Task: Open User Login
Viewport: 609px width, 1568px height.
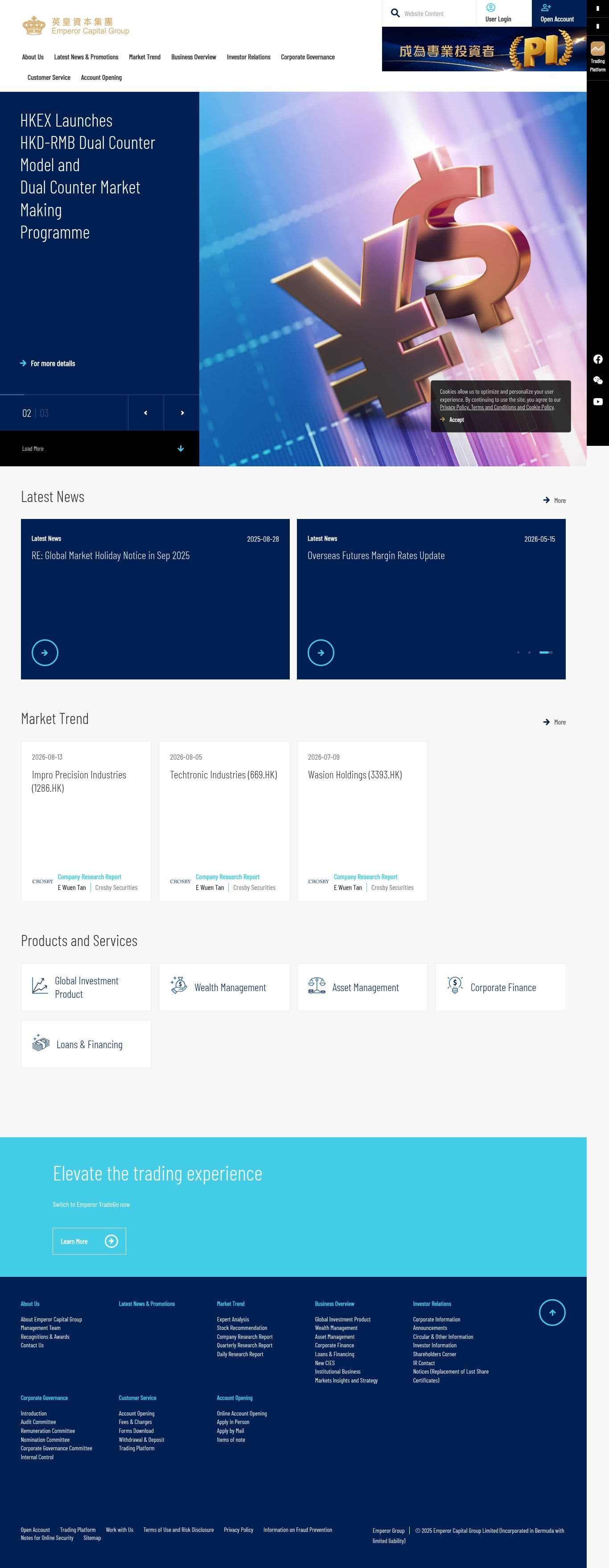Action: click(498, 13)
